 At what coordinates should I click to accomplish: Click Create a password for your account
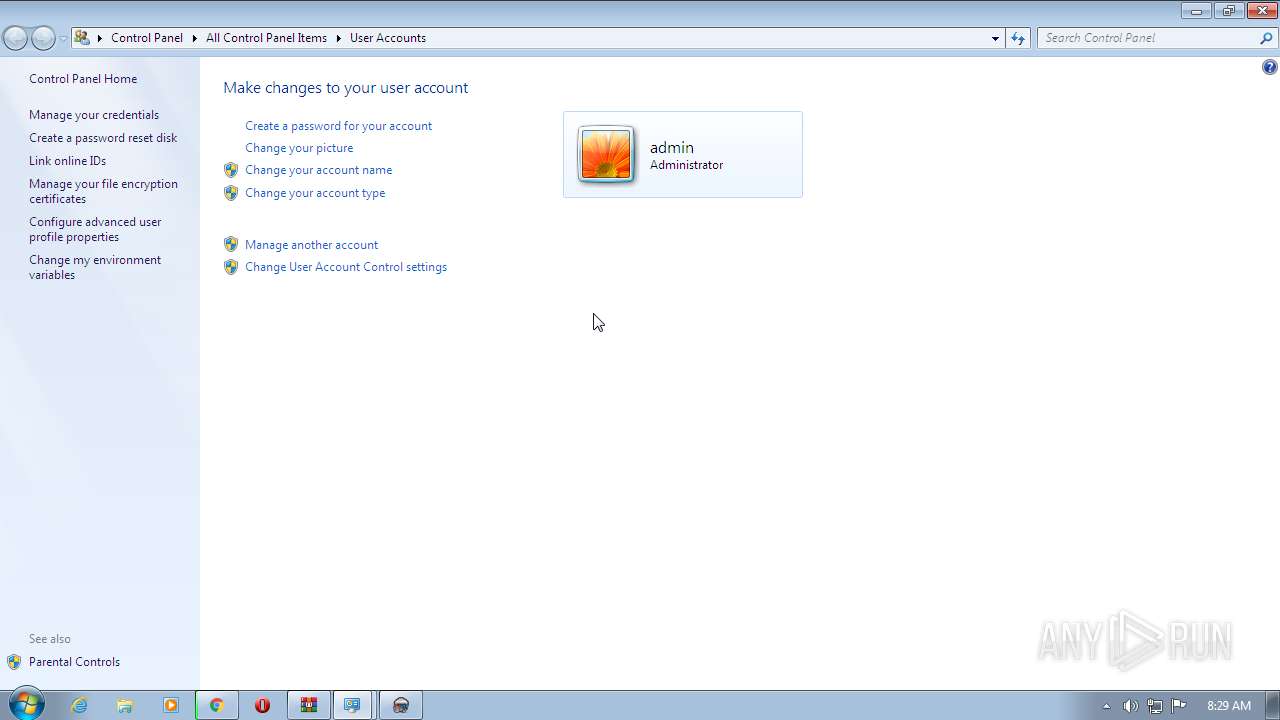338,126
